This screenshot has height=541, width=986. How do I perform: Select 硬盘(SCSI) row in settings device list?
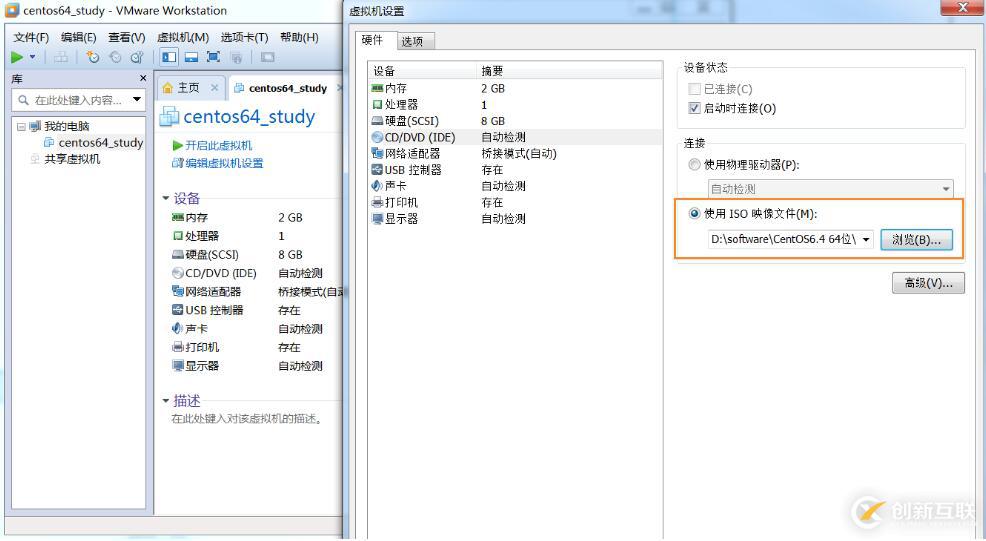[515, 121]
